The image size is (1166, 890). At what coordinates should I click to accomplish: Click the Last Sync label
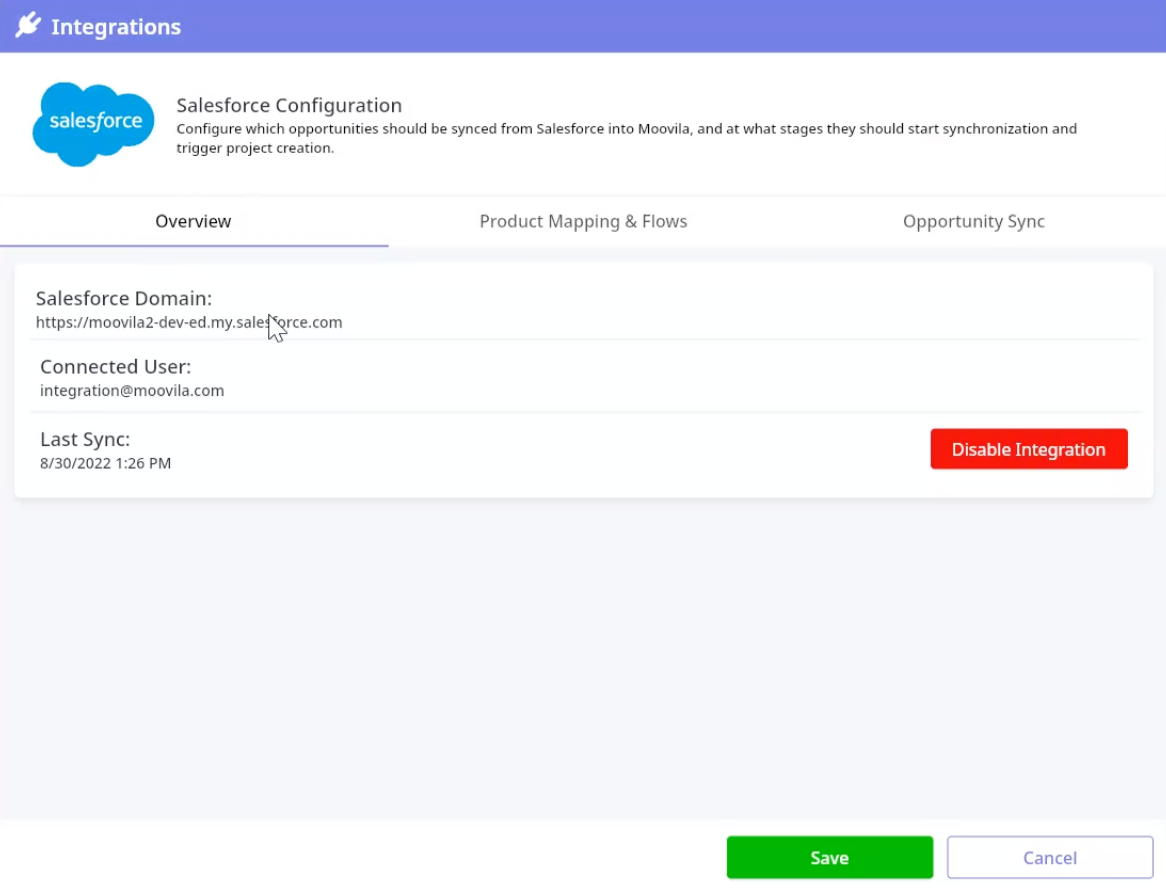tap(85, 439)
